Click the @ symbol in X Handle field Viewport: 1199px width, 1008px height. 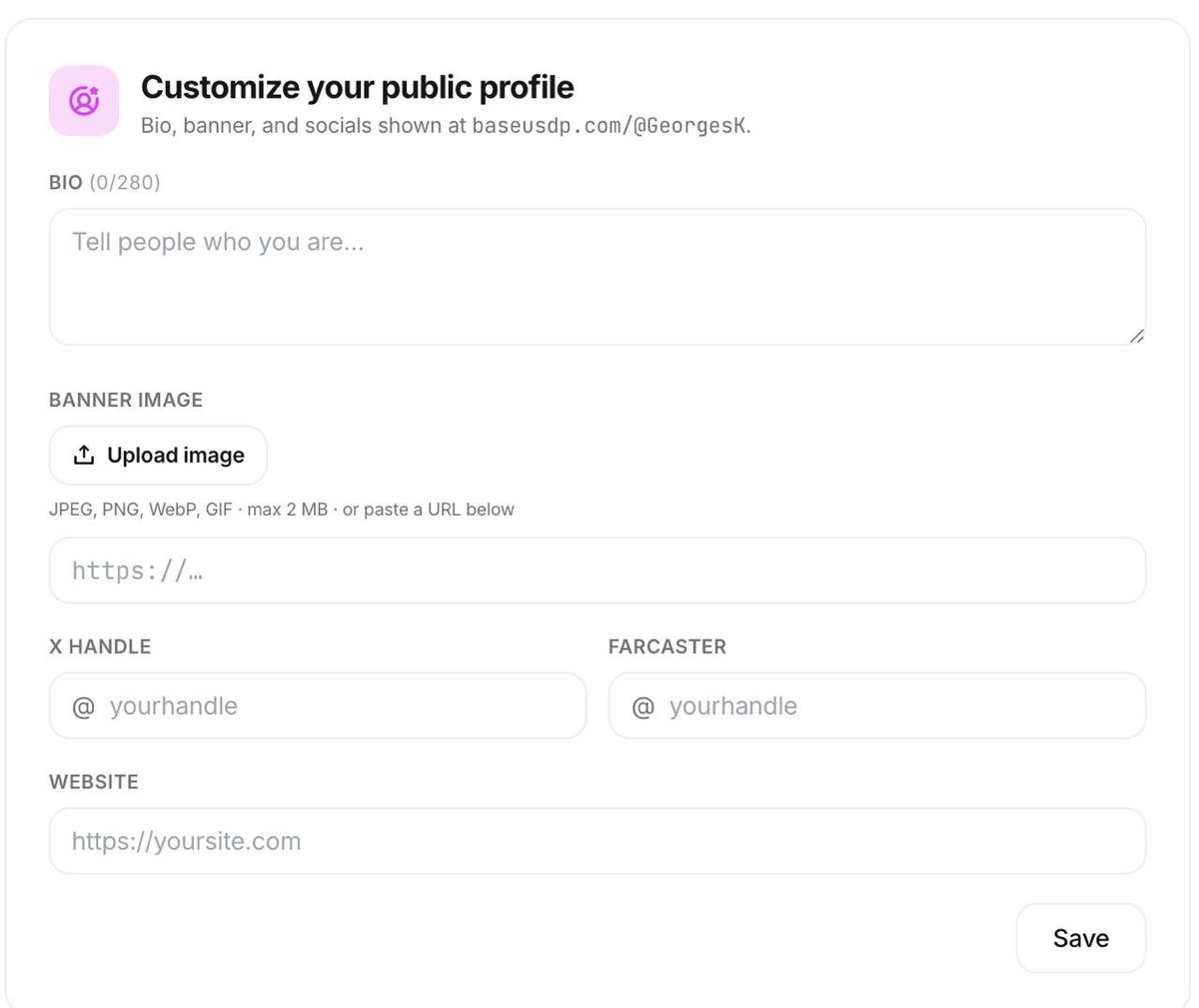pyautogui.click(x=84, y=706)
